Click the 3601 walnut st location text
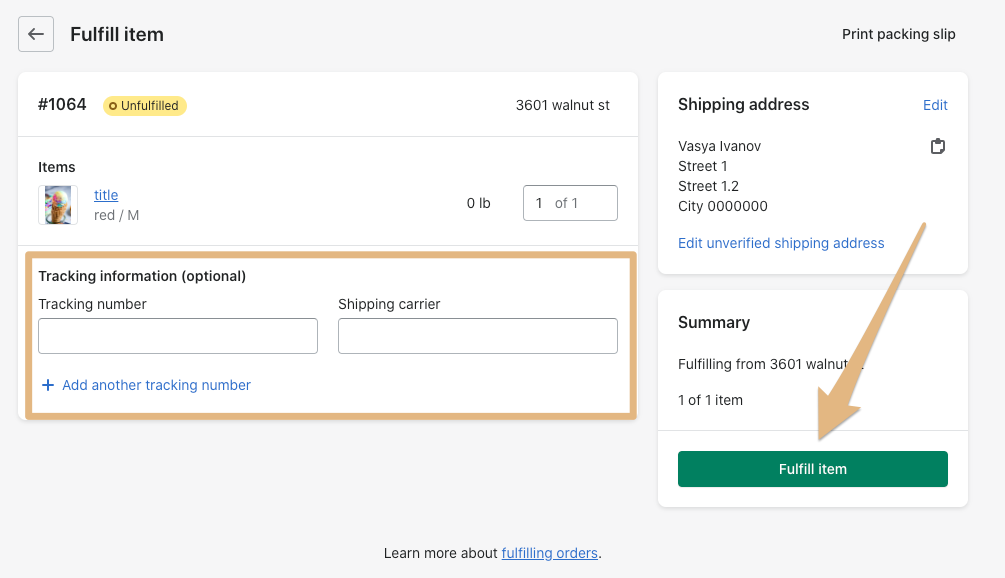The height and width of the screenshot is (578, 1005). click(563, 105)
